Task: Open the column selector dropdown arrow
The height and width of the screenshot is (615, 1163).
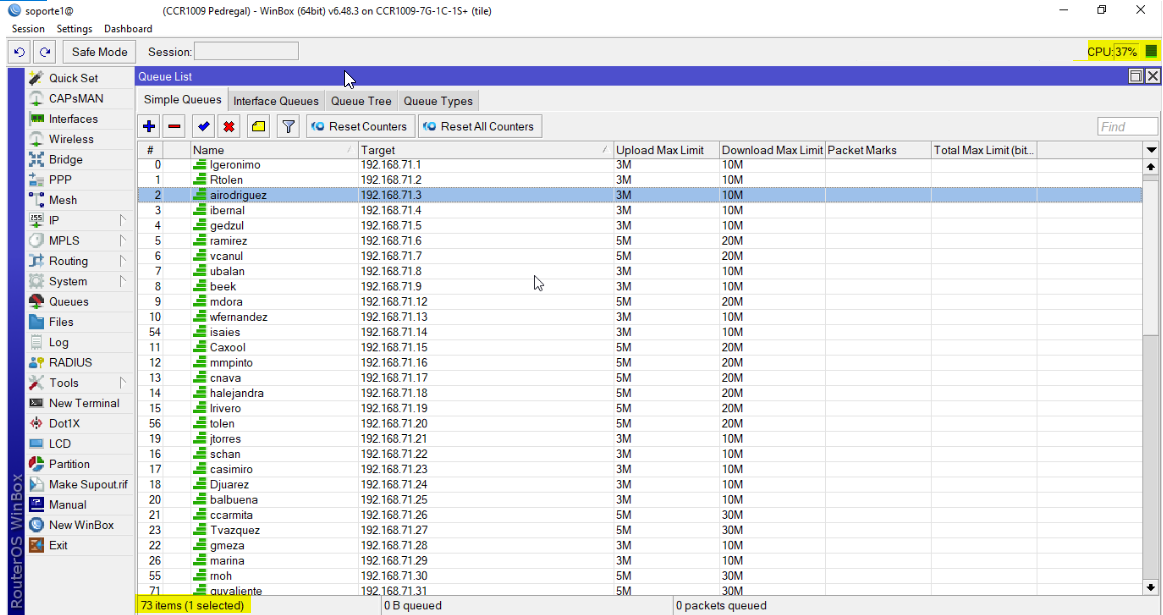Action: 1151,150
